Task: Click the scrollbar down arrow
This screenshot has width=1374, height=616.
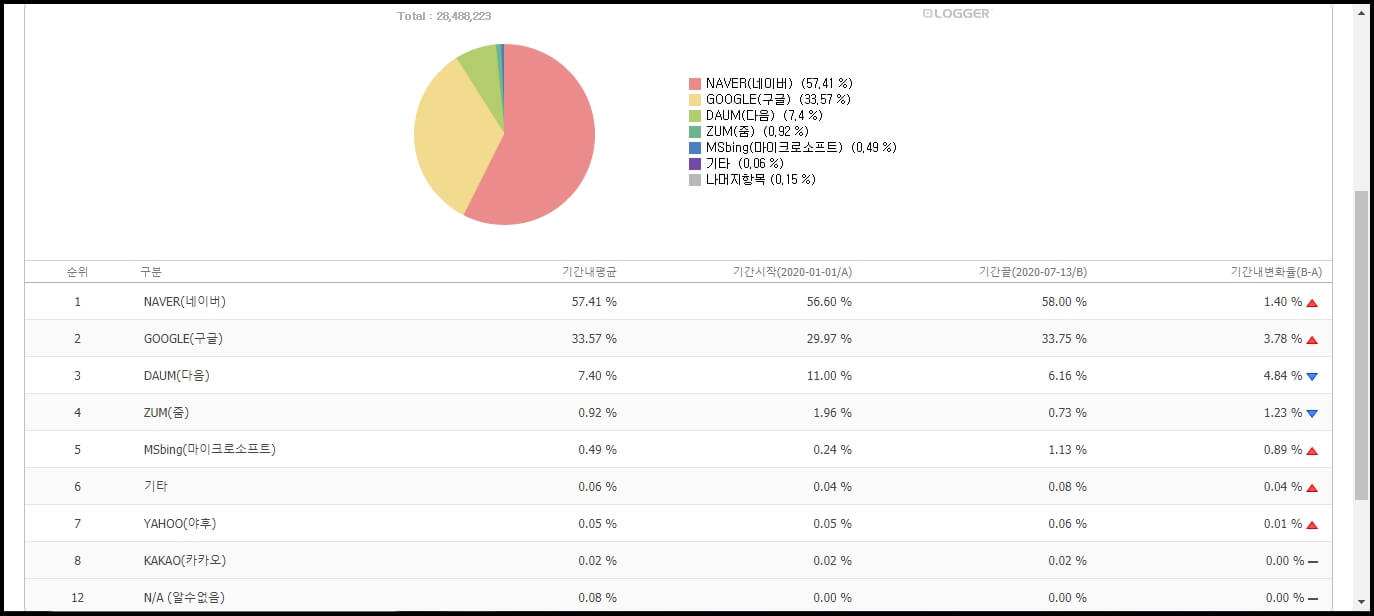Action: click(1361, 602)
